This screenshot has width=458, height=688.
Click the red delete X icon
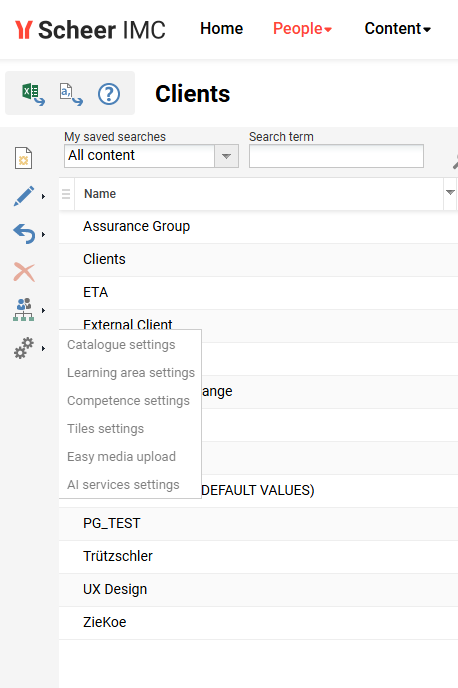24,272
